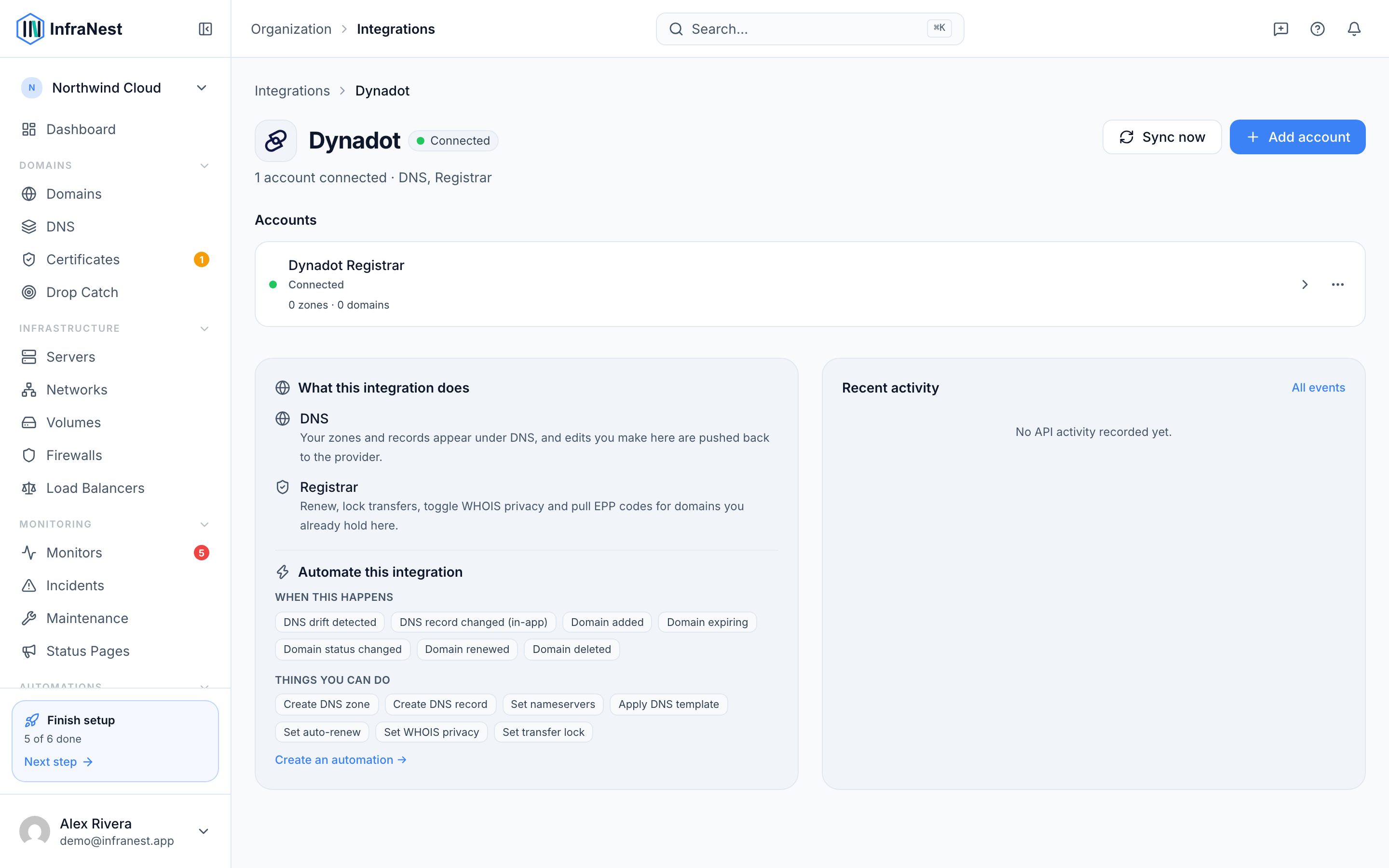Click the Sync now button
Viewport: 1389px width, 868px height.
pos(1162,137)
